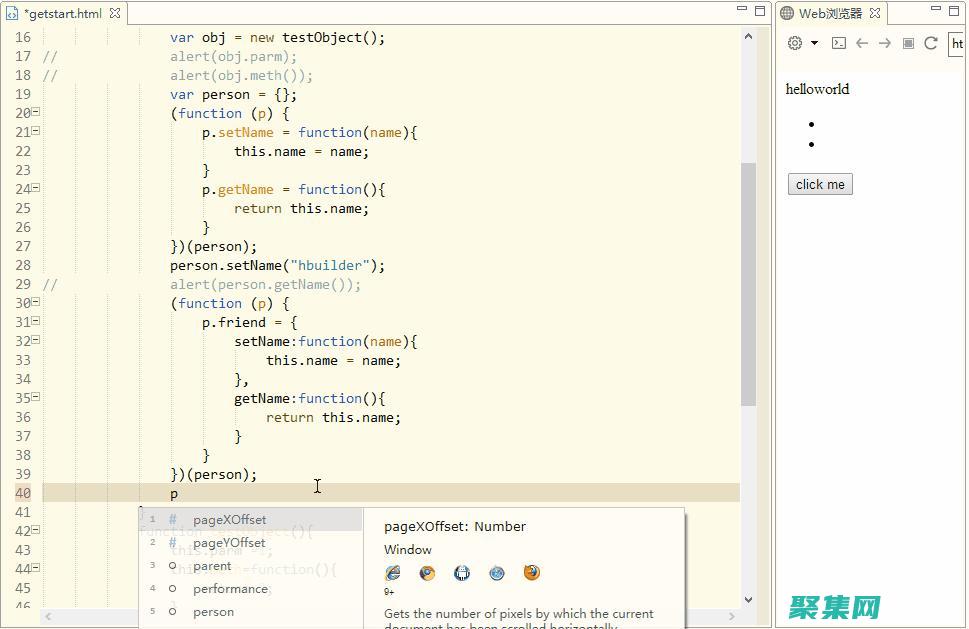
Task: Select "pageYOffset" in the completion list
Action: pyautogui.click(x=229, y=543)
